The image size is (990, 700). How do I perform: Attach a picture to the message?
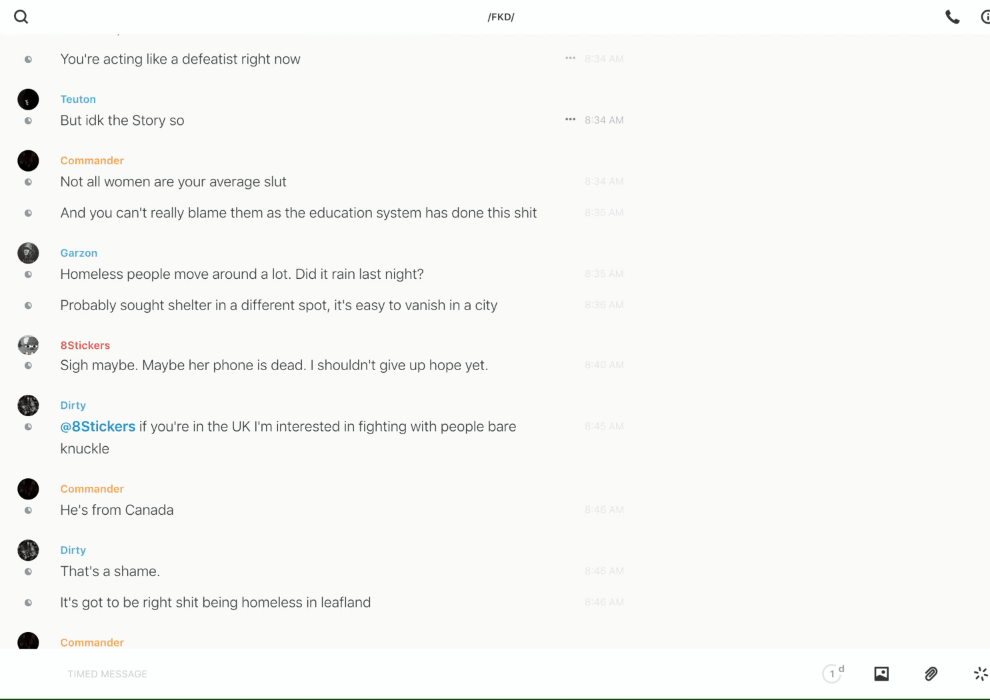pyautogui.click(x=881, y=674)
